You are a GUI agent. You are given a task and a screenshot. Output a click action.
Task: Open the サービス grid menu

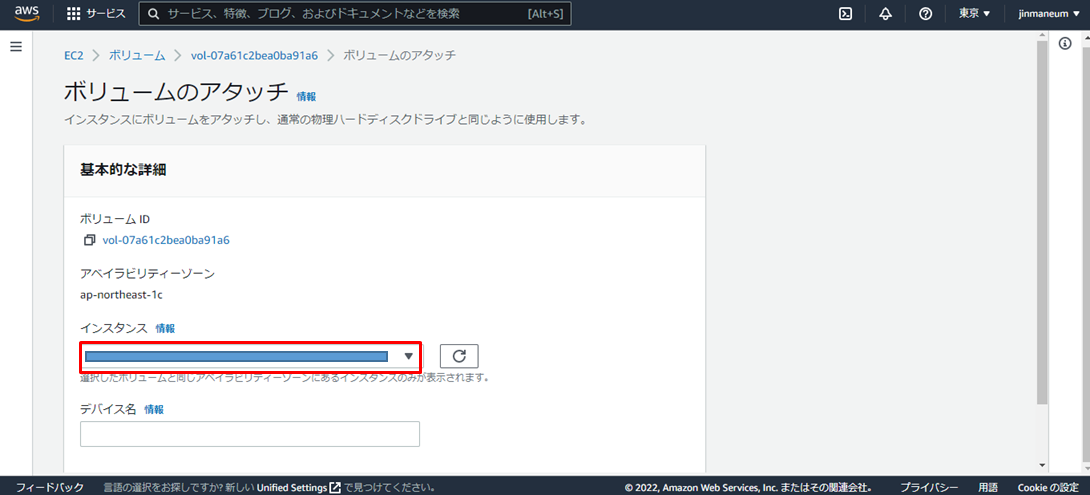coord(97,14)
